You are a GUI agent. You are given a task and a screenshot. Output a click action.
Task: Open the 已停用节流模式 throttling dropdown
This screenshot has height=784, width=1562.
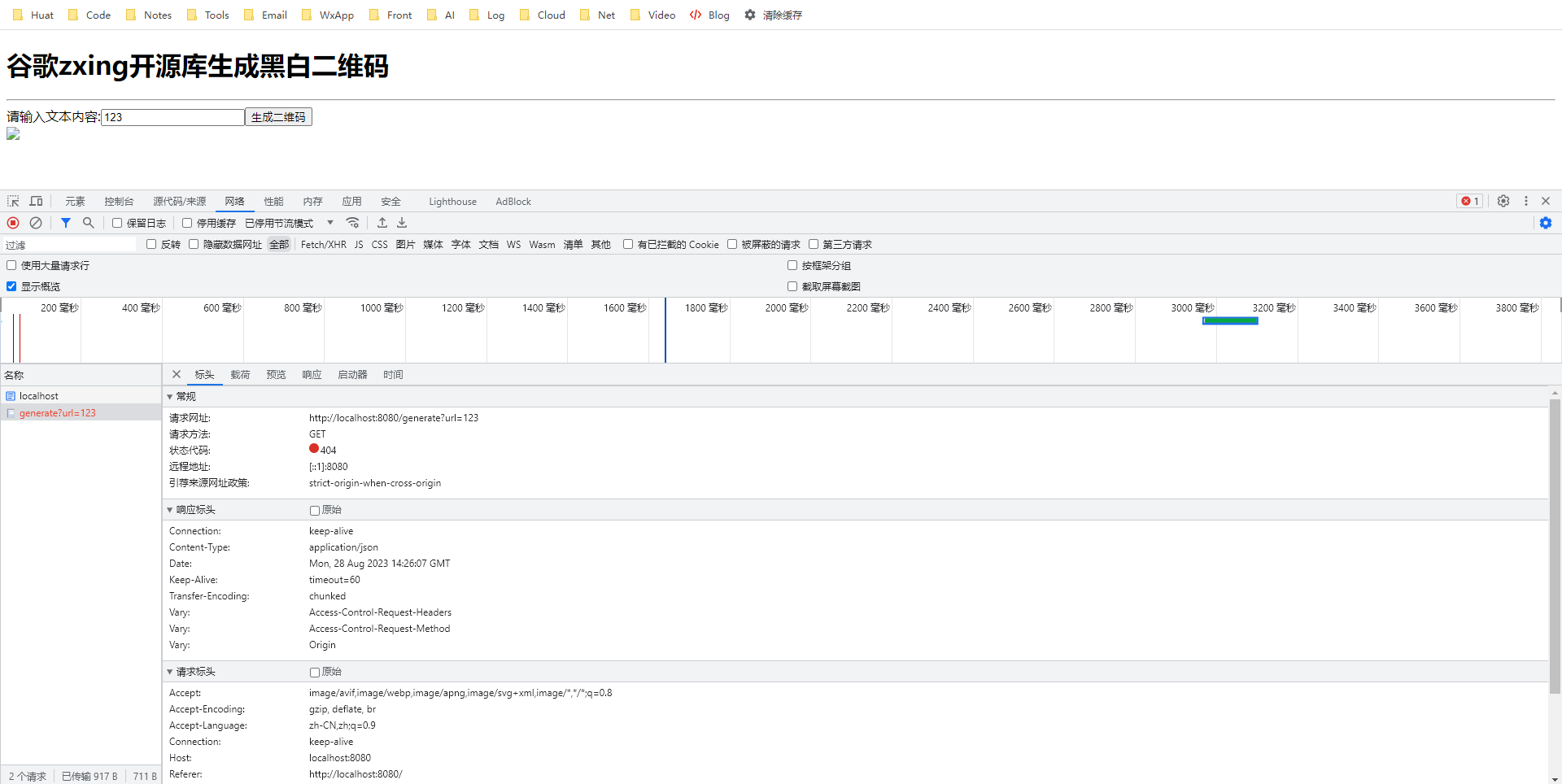pyautogui.click(x=290, y=223)
